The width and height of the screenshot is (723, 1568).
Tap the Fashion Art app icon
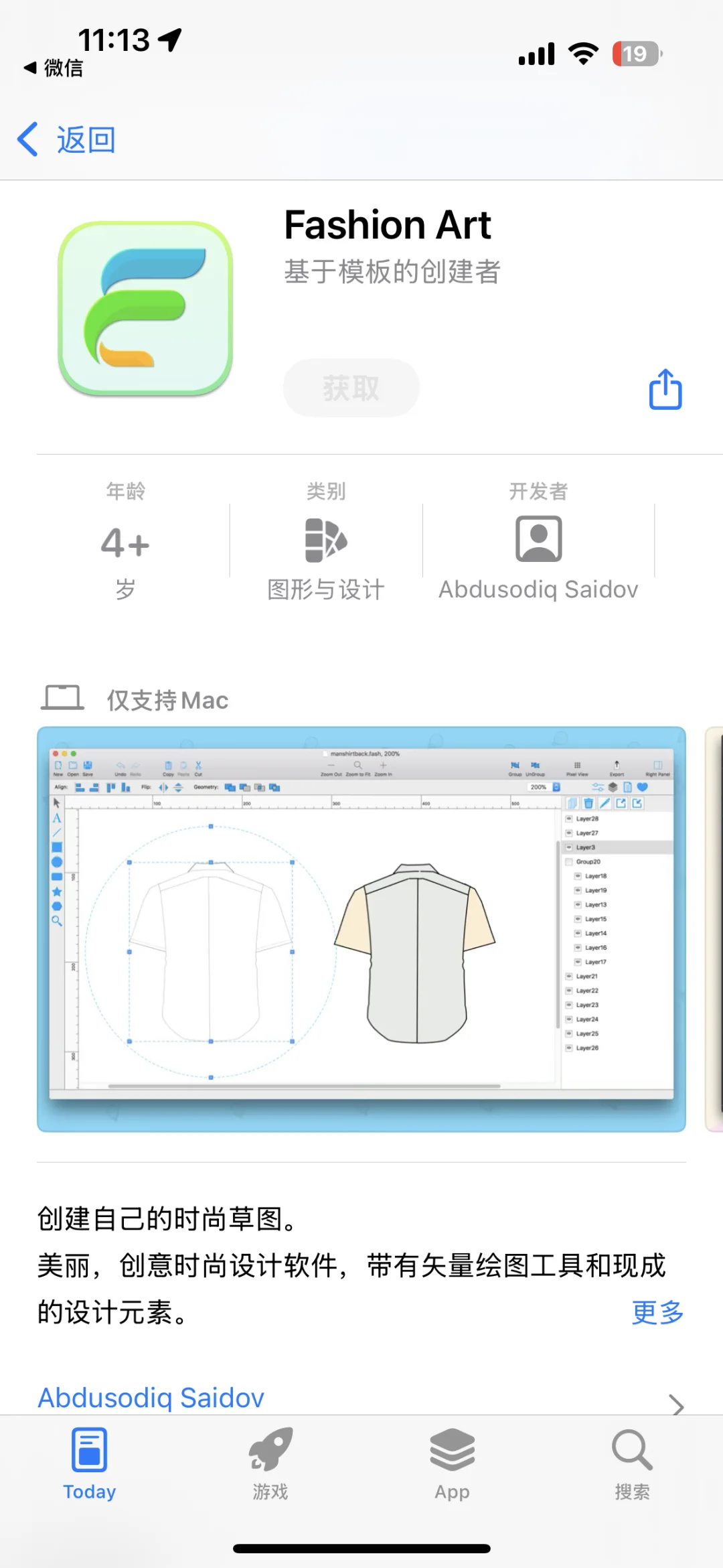pos(145,308)
